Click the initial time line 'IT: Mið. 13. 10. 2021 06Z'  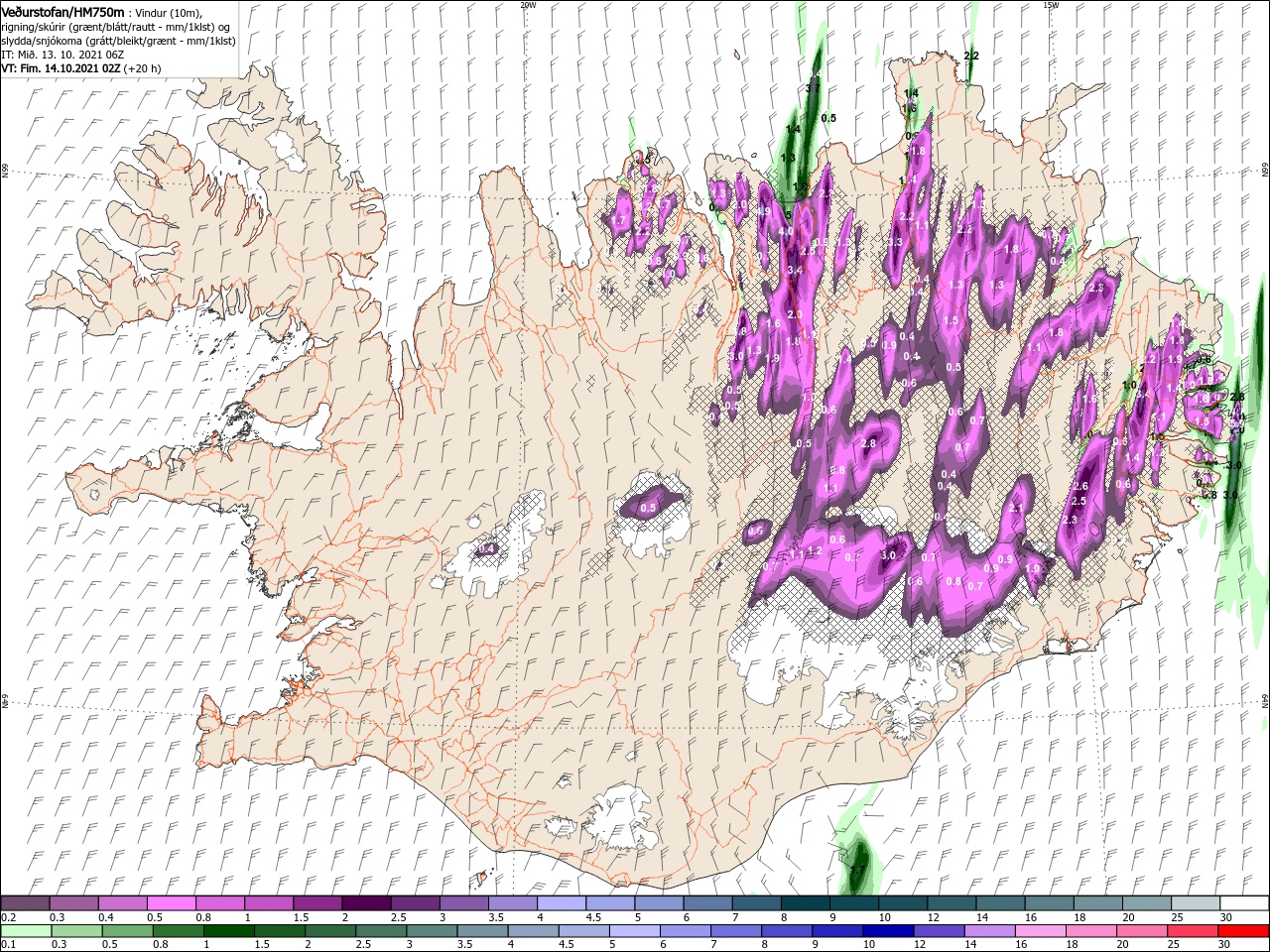click(61, 55)
